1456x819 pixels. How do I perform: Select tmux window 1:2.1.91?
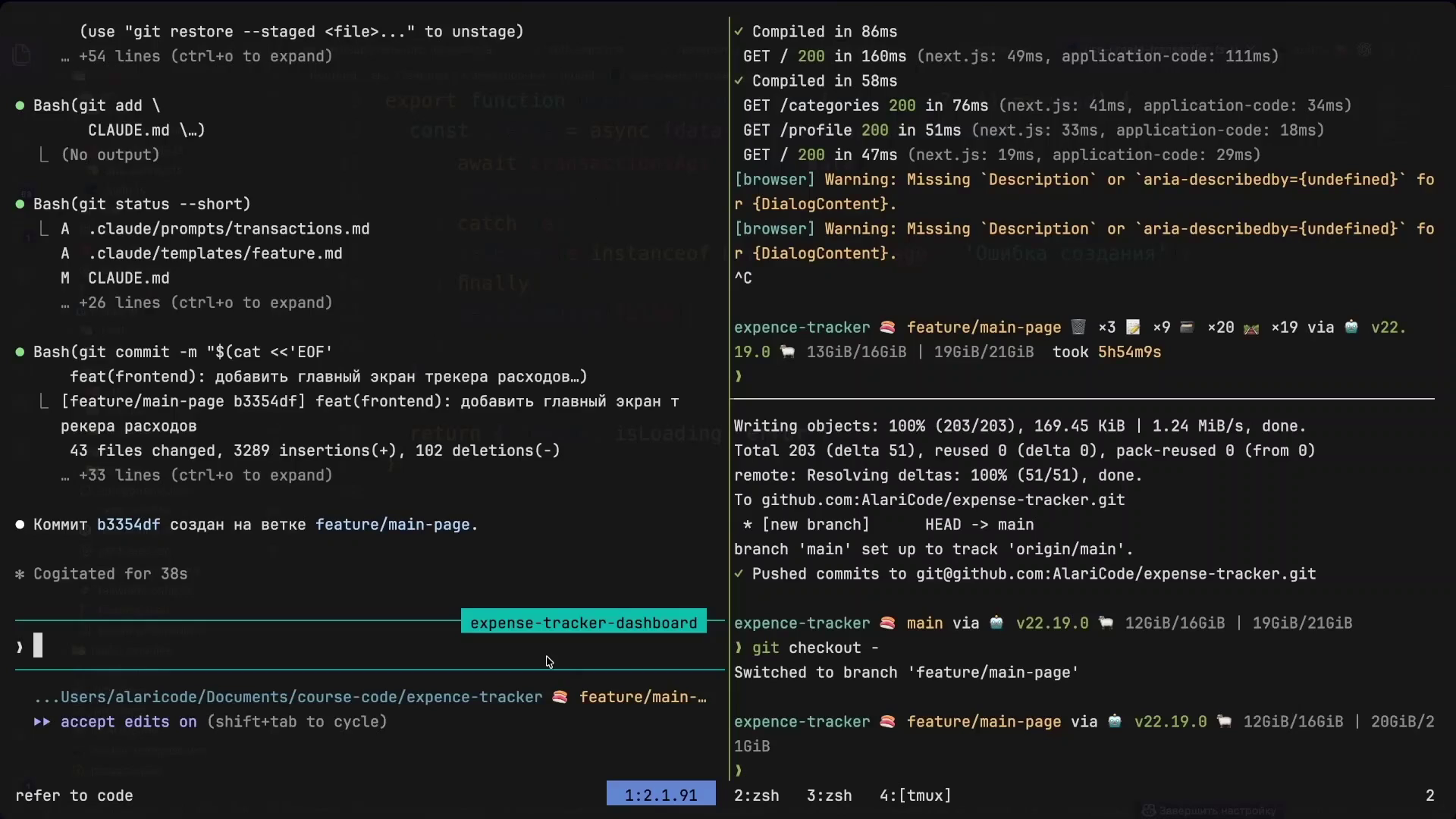click(661, 795)
